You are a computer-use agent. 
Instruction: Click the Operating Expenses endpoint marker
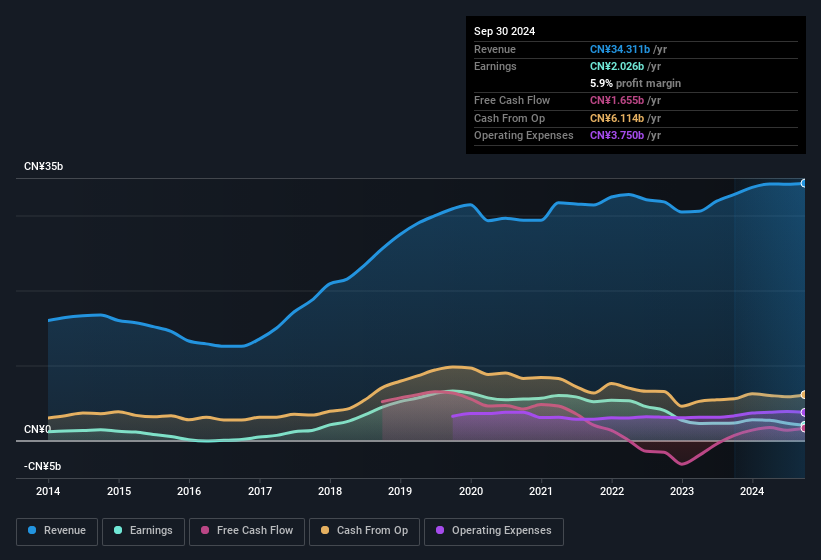pos(804,412)
